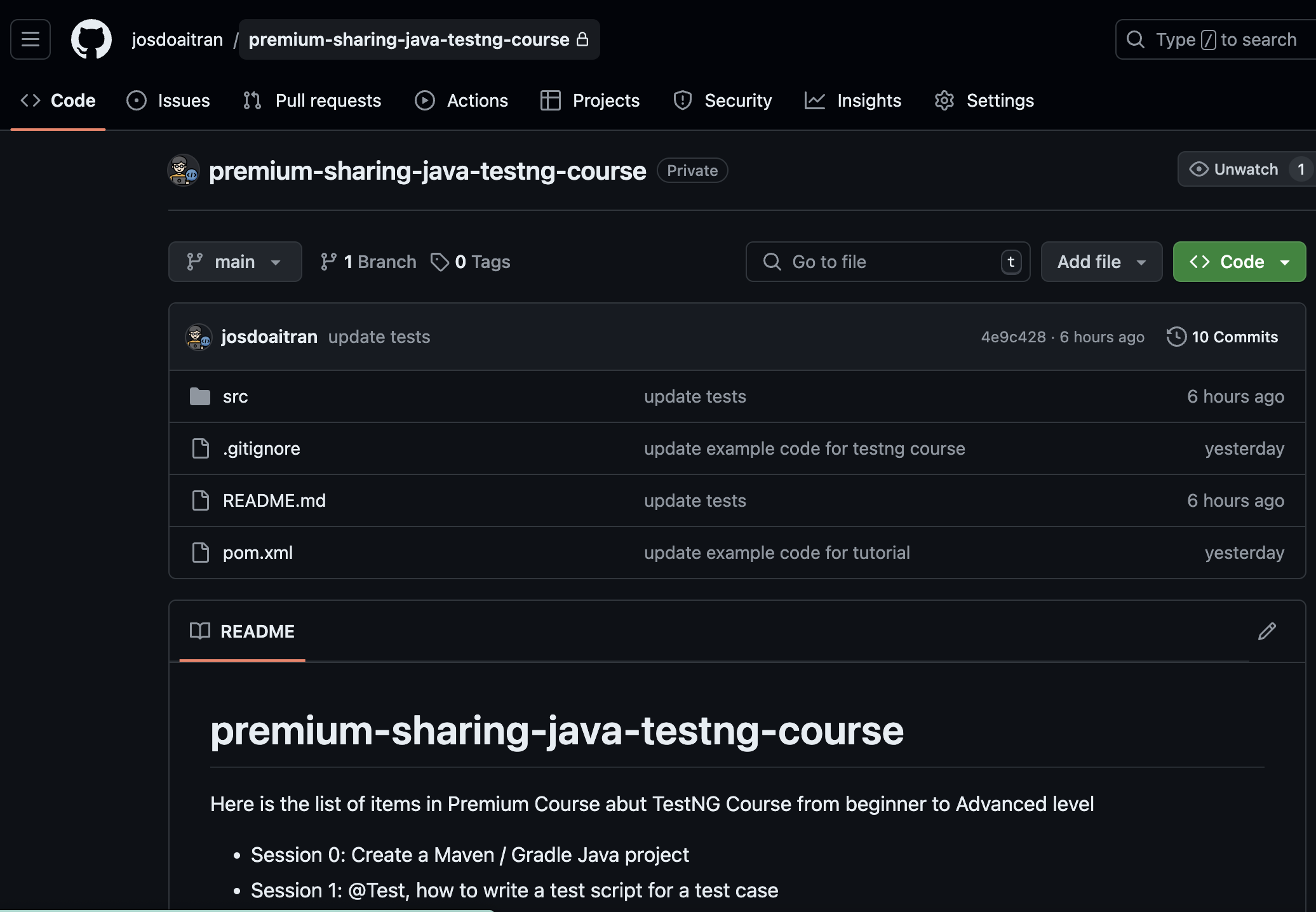This screenshot has height=912, width=1316.
Task: Open commit 'update example code for tutorial'
Action: (x=777, y=553)
